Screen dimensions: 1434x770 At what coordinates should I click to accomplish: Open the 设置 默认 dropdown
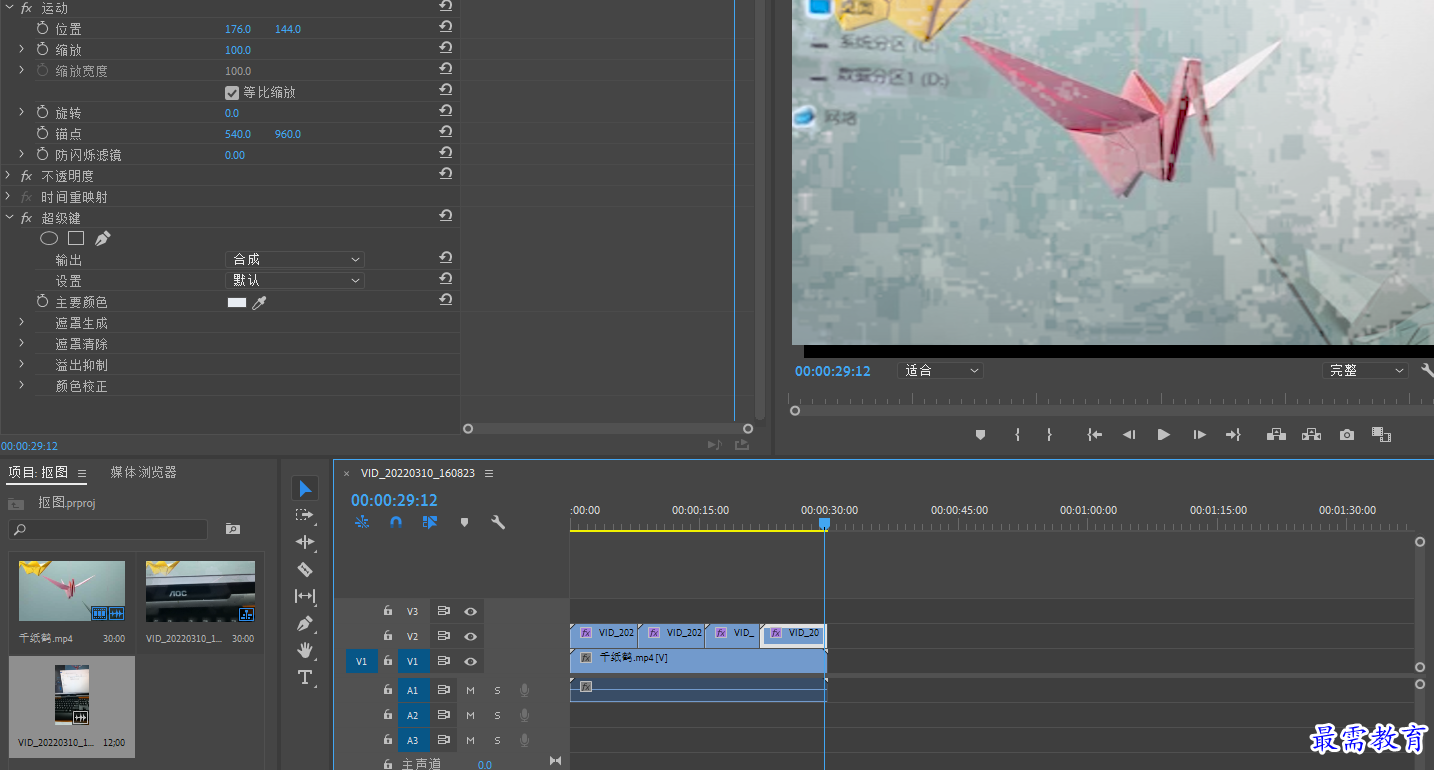[x=295, y=280]
